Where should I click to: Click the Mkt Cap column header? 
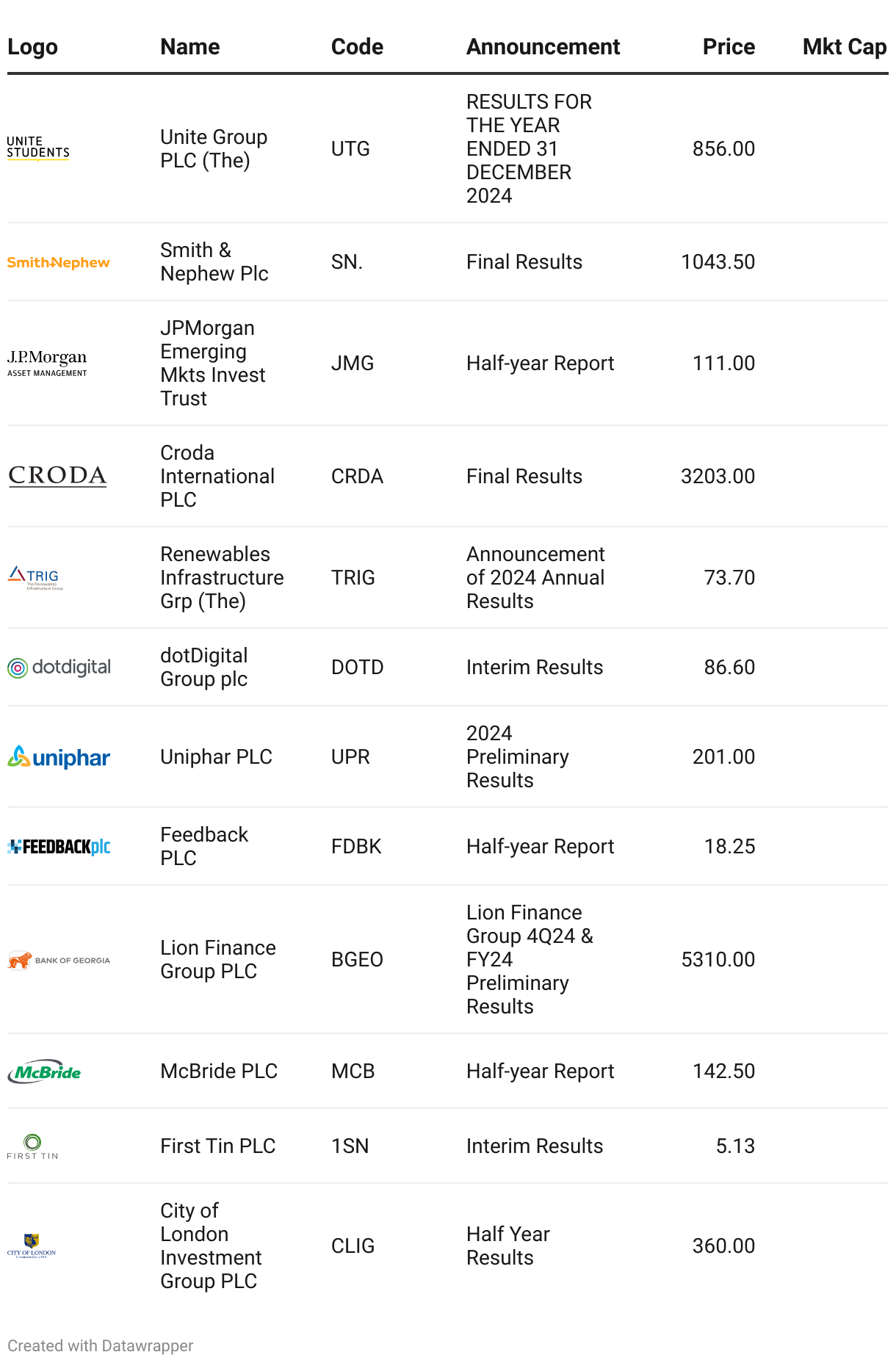click(844, 47)
